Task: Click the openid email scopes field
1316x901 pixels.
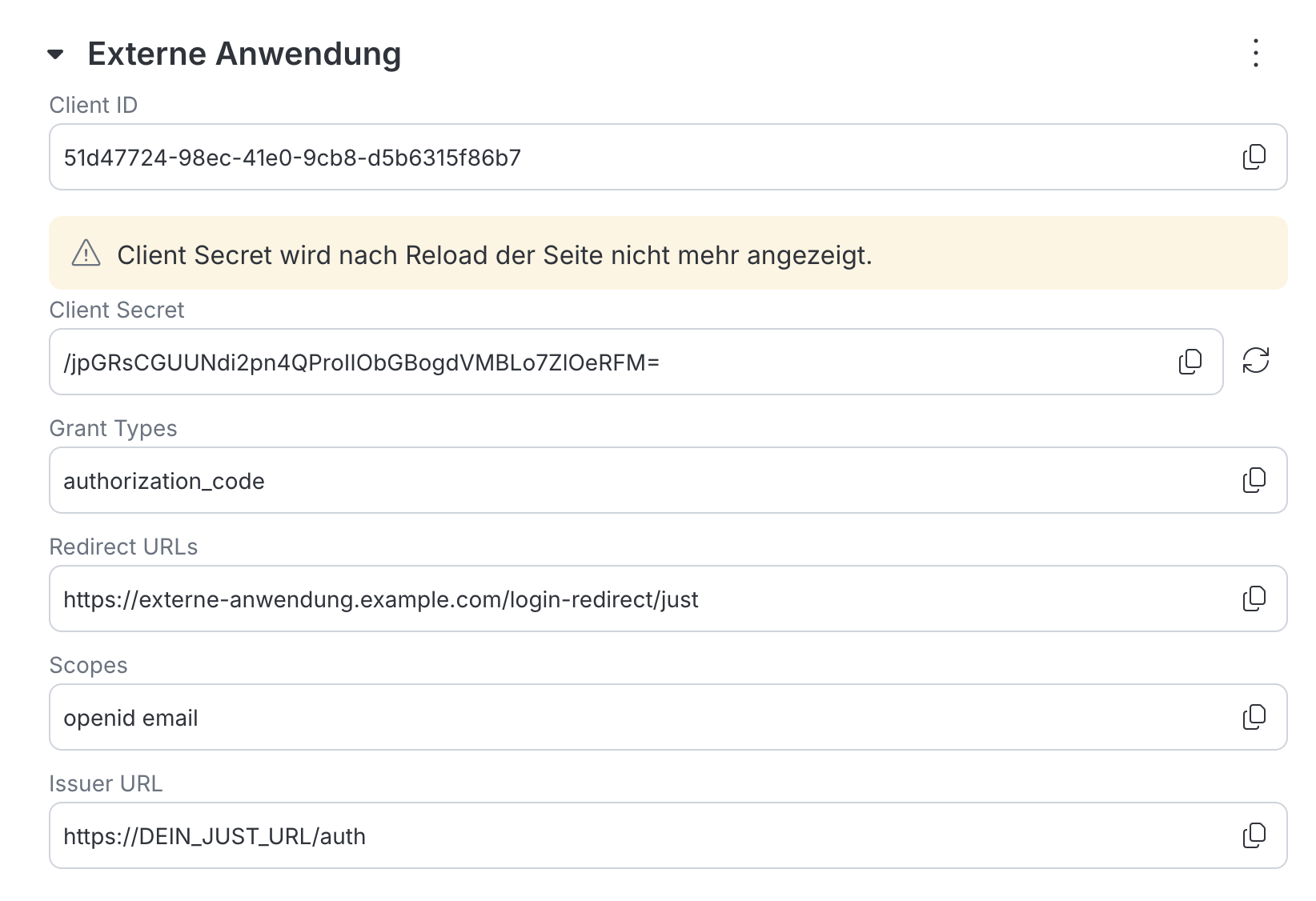Action: point(668,717)
